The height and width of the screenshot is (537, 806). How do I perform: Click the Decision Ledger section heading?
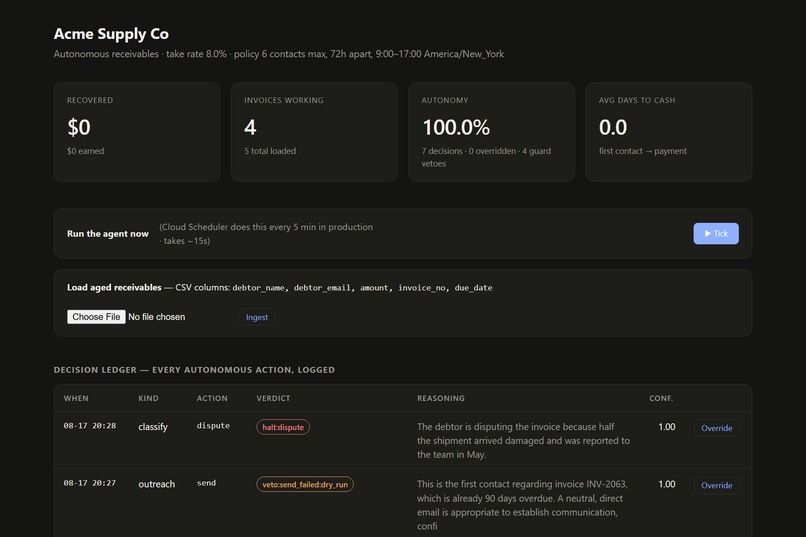tap(194, 370)
